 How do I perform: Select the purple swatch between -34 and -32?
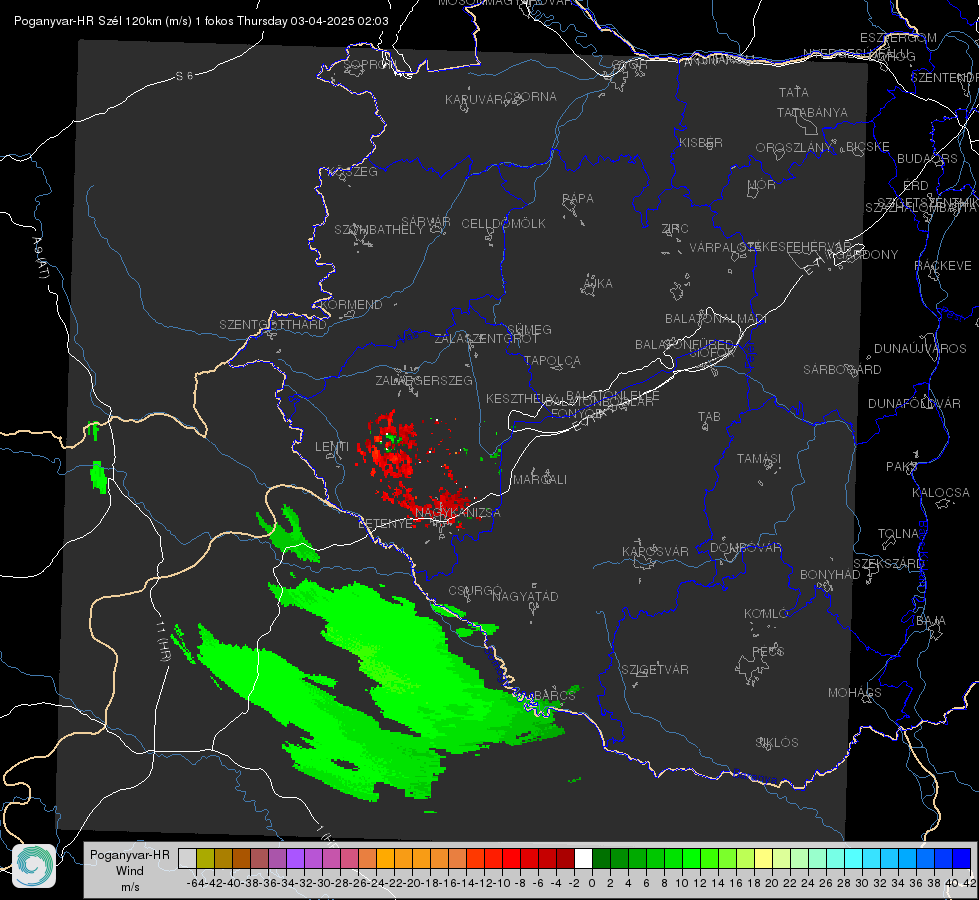click(295, 858)
